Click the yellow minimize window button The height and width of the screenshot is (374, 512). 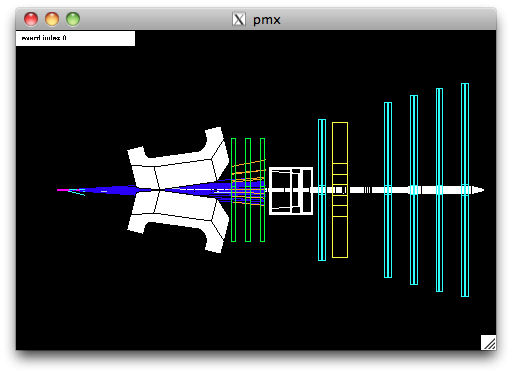click(x=52, y=19)
